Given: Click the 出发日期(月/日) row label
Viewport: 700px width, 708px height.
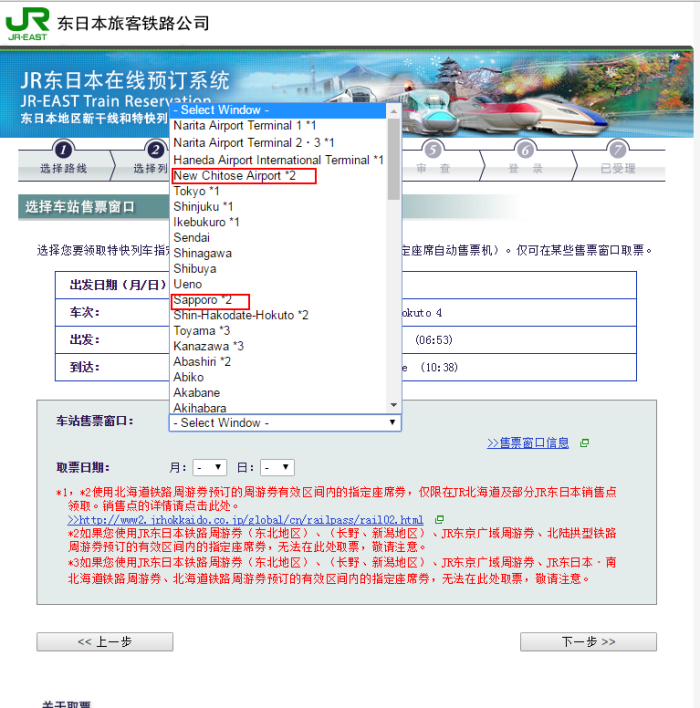Looking at the screenshot, I should [x=118, y=285].
